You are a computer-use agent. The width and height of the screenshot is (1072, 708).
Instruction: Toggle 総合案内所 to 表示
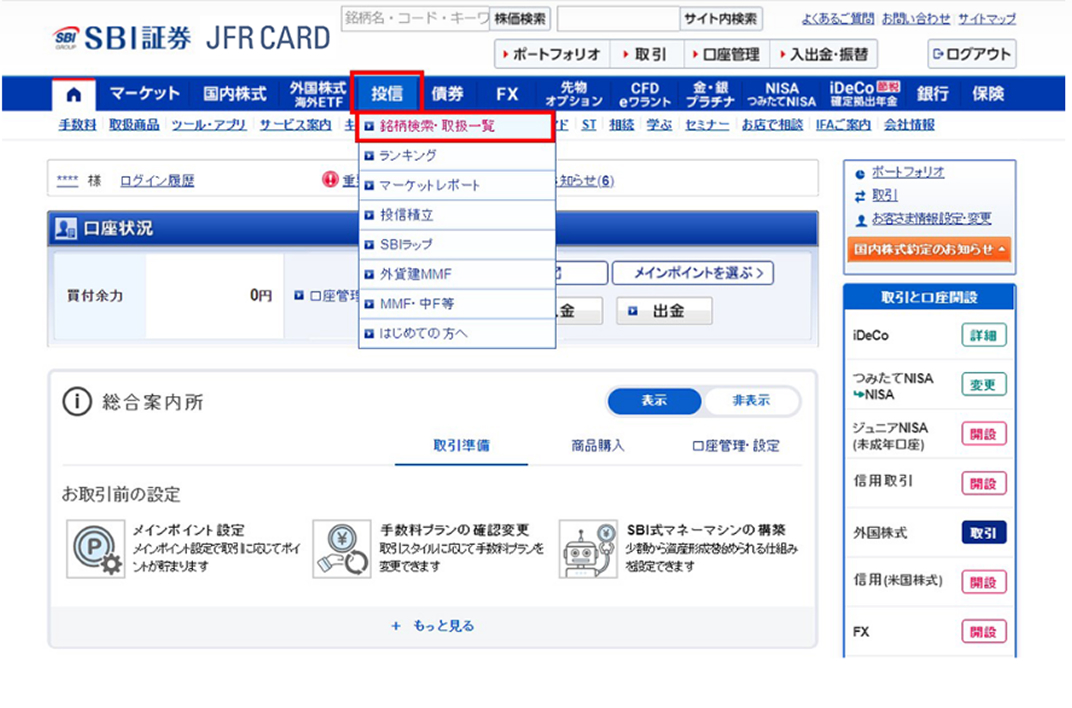pos(654,401)
